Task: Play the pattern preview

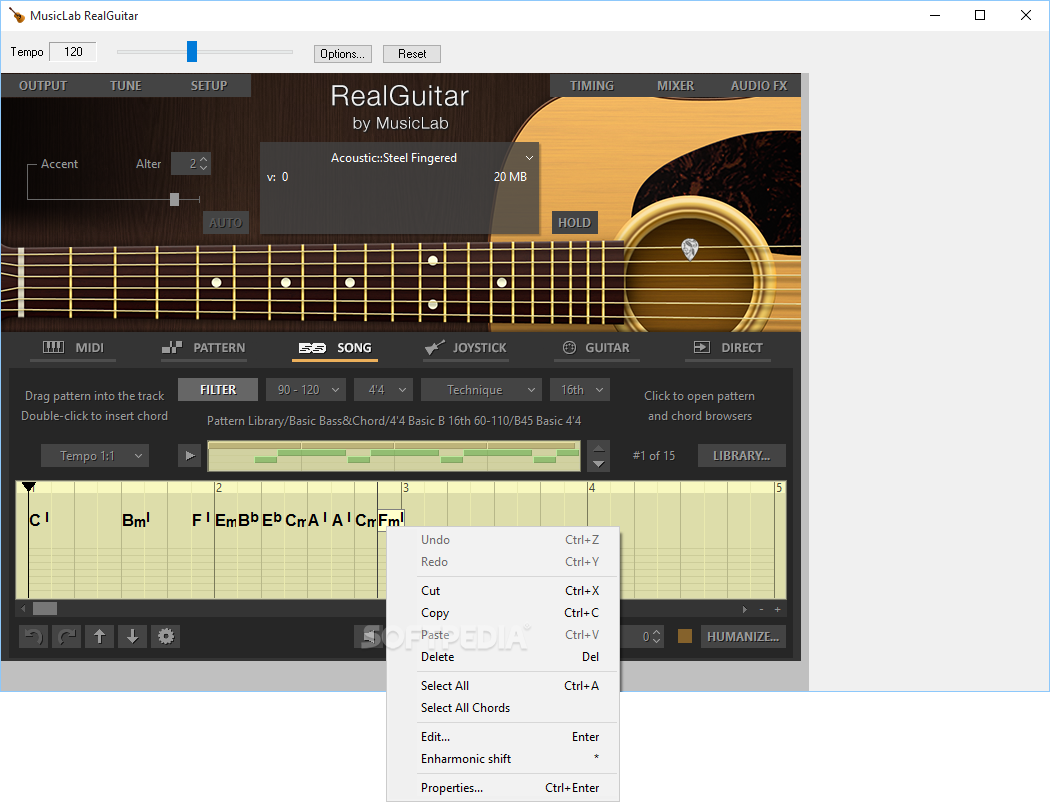Action: pyautogui.click(x=190, y=456)
